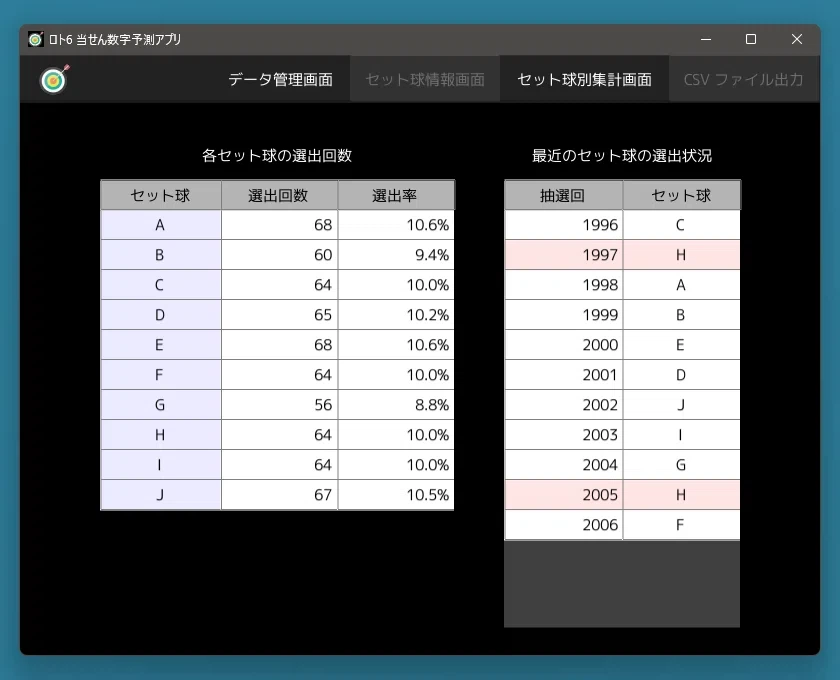840x680 pixels.
Task: Click the 10.5% rate cell
Action: click(396, 495)
